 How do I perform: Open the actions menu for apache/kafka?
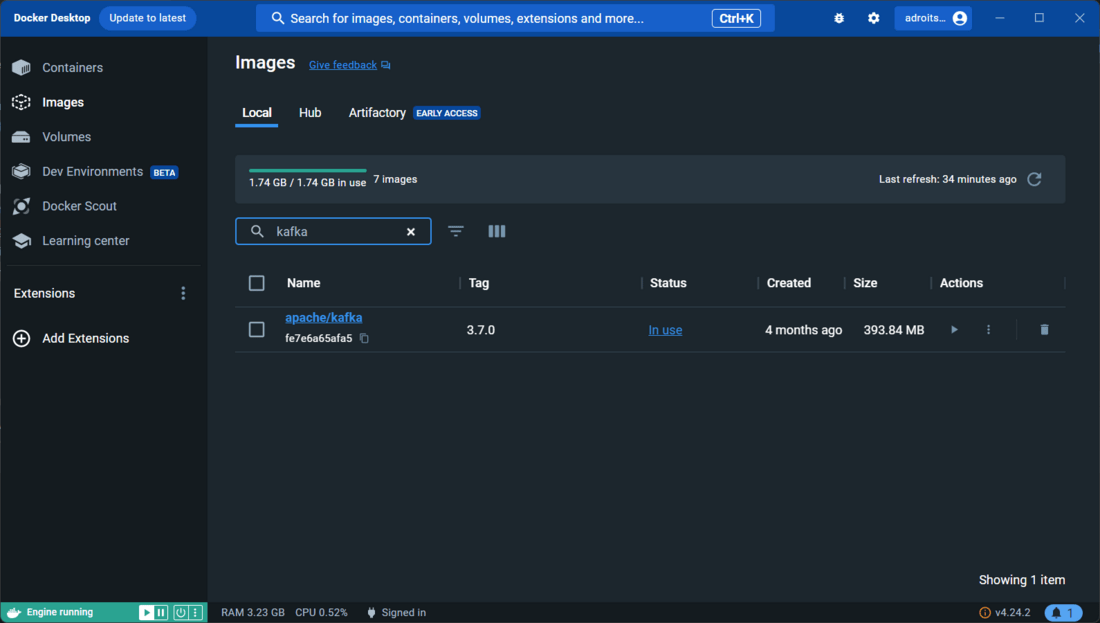click(x=988, y=329)
